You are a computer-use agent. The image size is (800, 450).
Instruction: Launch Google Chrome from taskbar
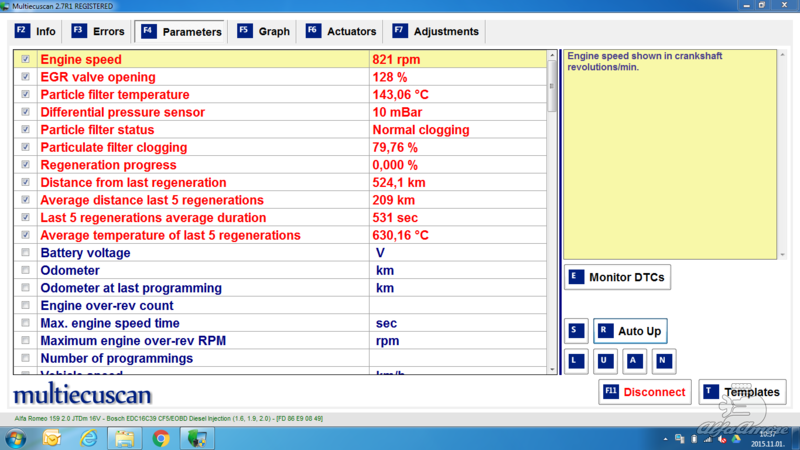[x=161, y=438]
